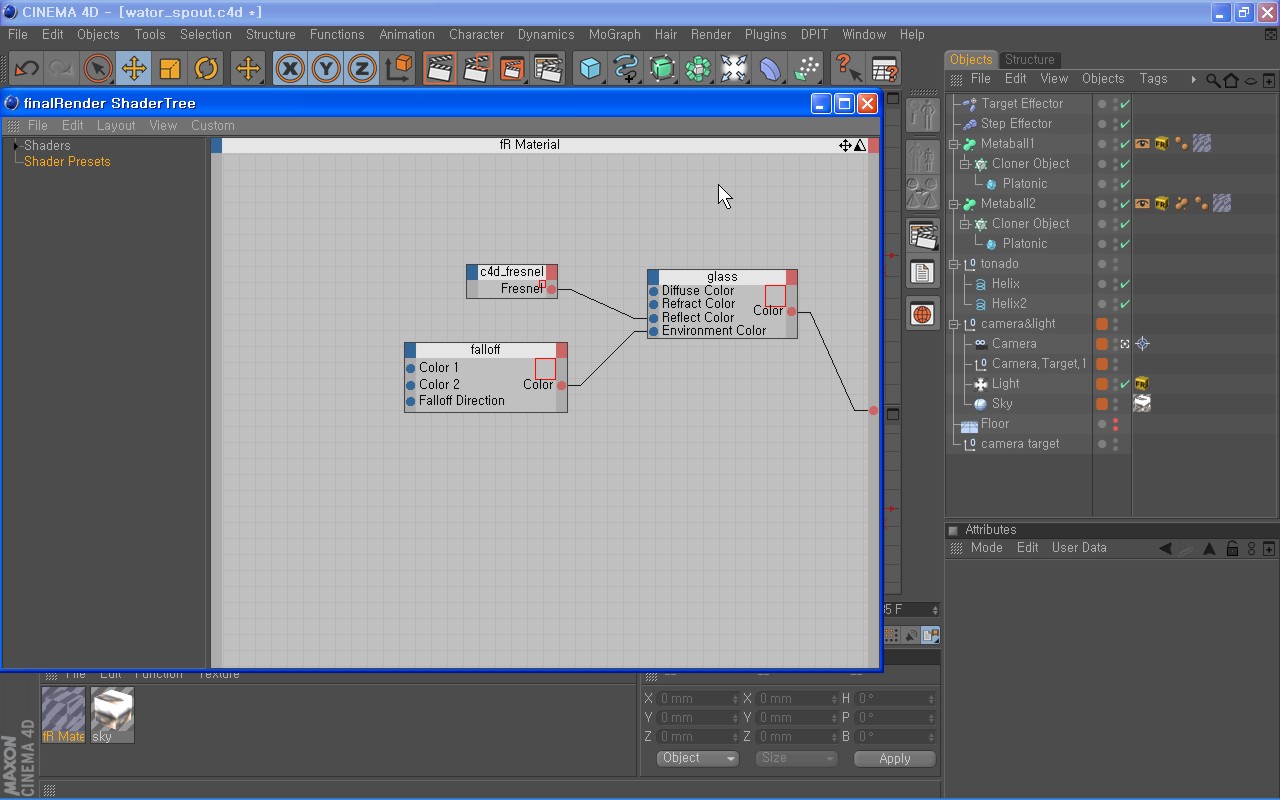
Task: Click the Undo arrow in main toolbar
Action: 26,69
